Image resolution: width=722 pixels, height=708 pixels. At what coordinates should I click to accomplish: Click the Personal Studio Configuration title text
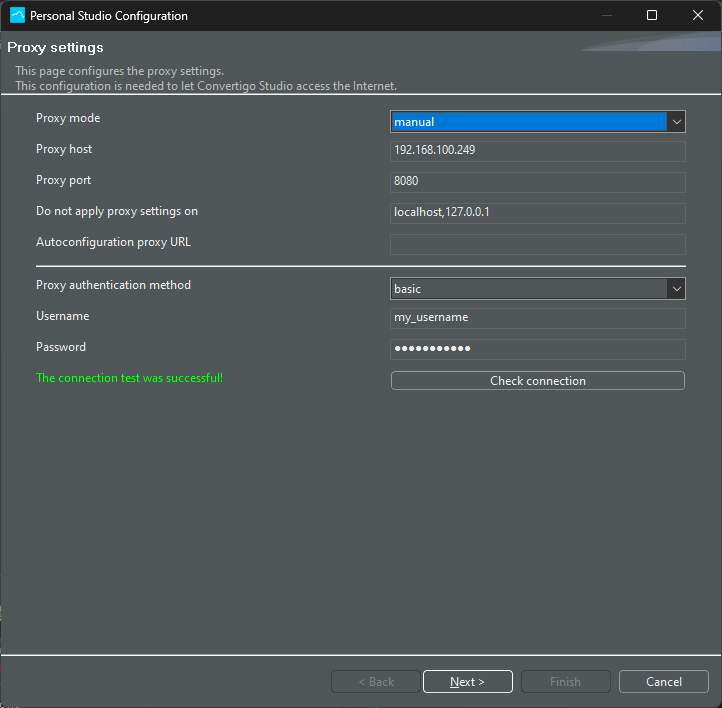(x=108, y=16)
